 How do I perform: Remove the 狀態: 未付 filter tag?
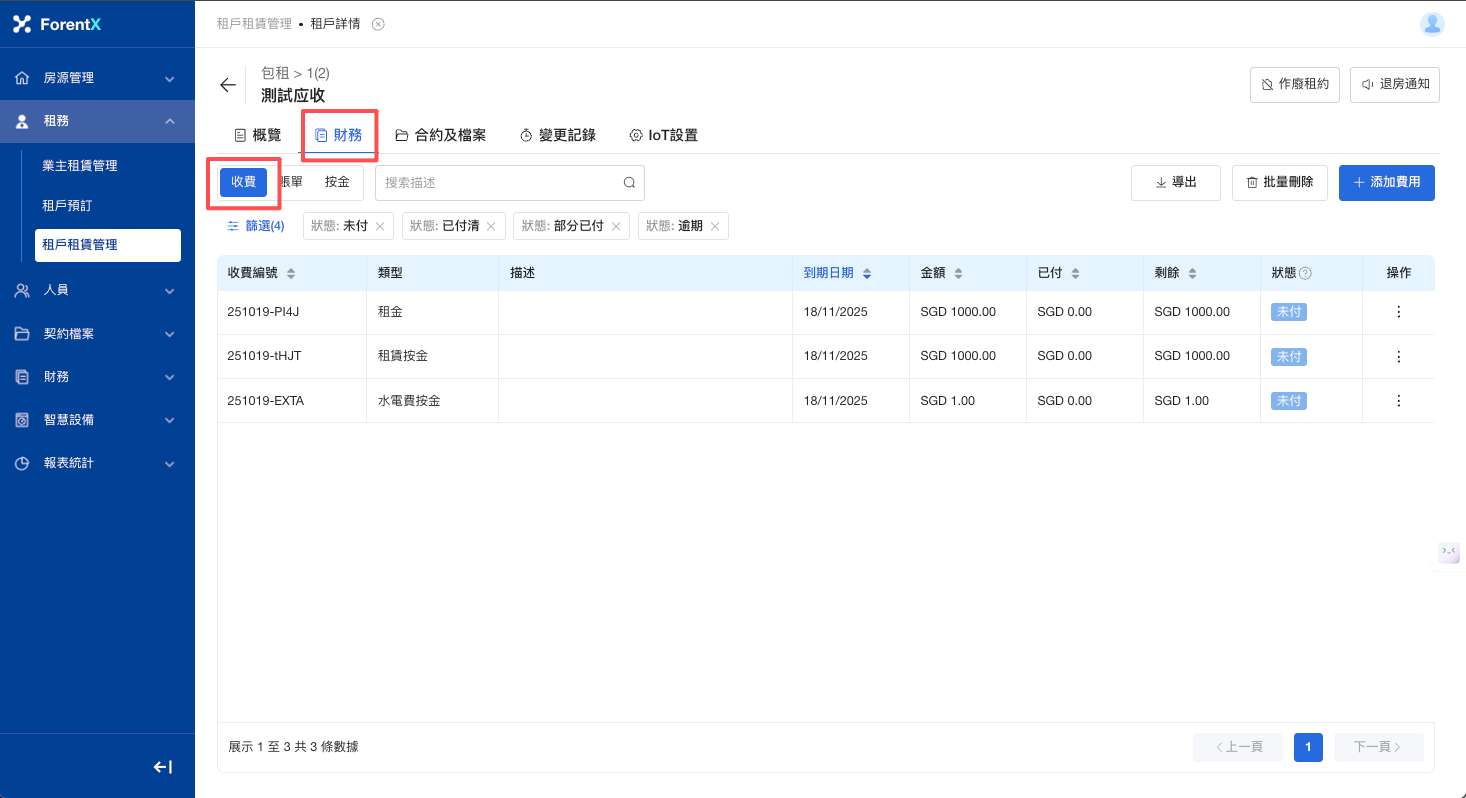tap(380, 227)
